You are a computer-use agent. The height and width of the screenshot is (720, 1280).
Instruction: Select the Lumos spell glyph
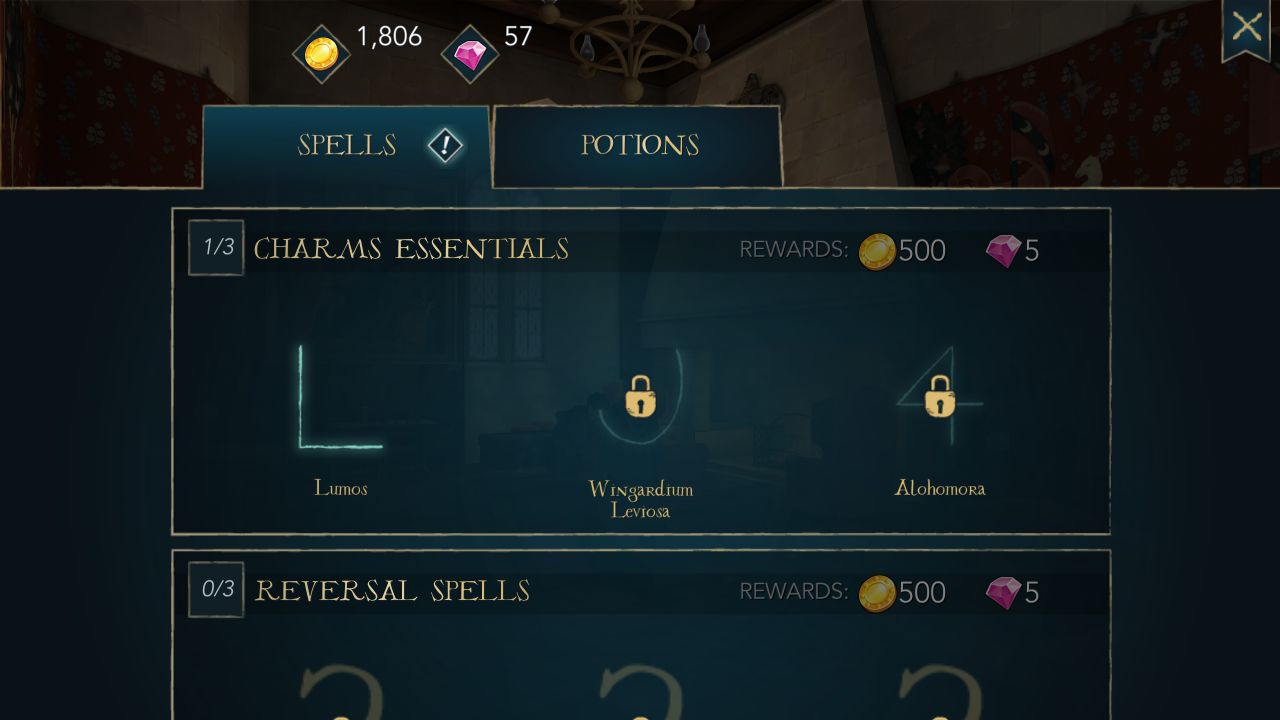tap(340, 396)
